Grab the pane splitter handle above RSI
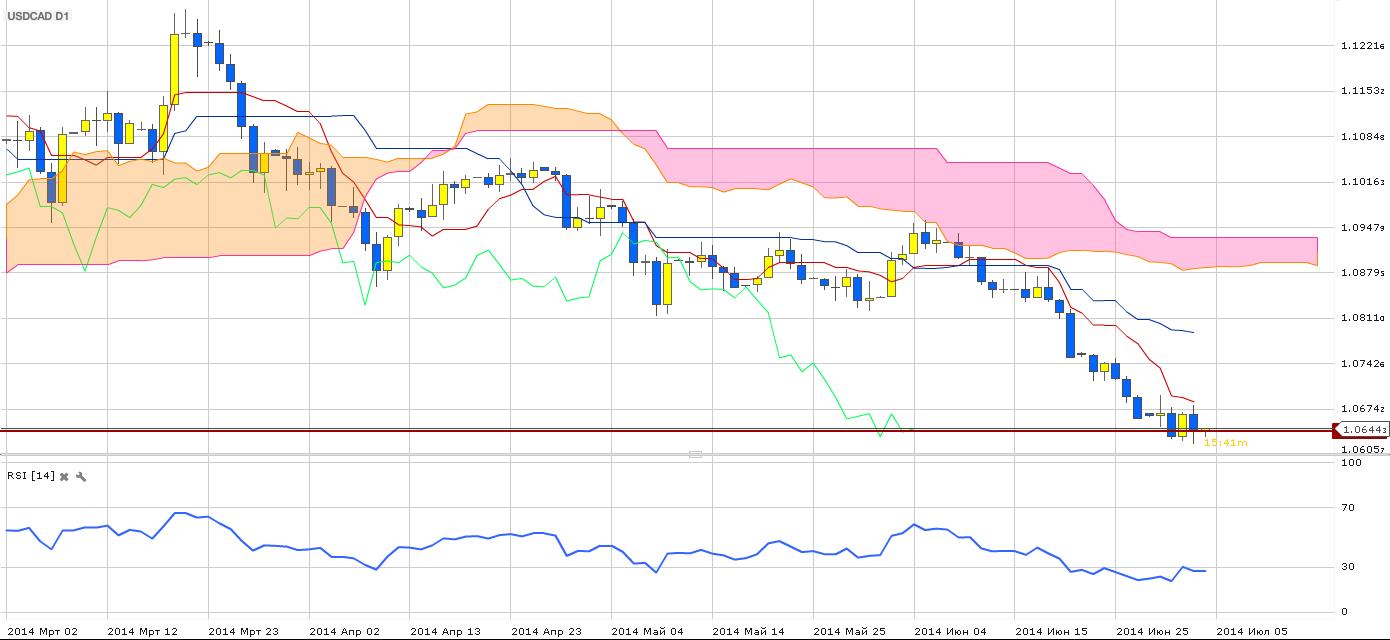 (695, 454)
